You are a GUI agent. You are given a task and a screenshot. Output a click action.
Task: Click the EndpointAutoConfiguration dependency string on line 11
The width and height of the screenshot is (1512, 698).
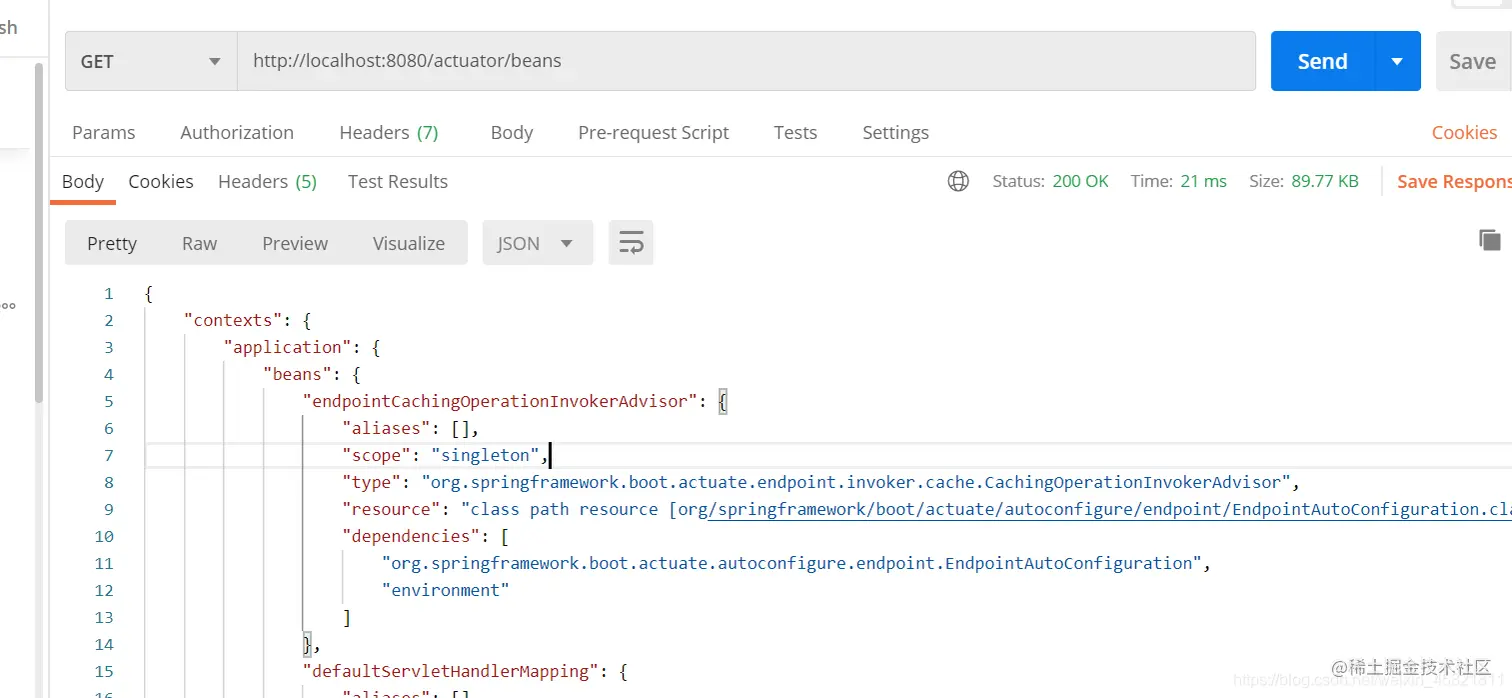792,563
